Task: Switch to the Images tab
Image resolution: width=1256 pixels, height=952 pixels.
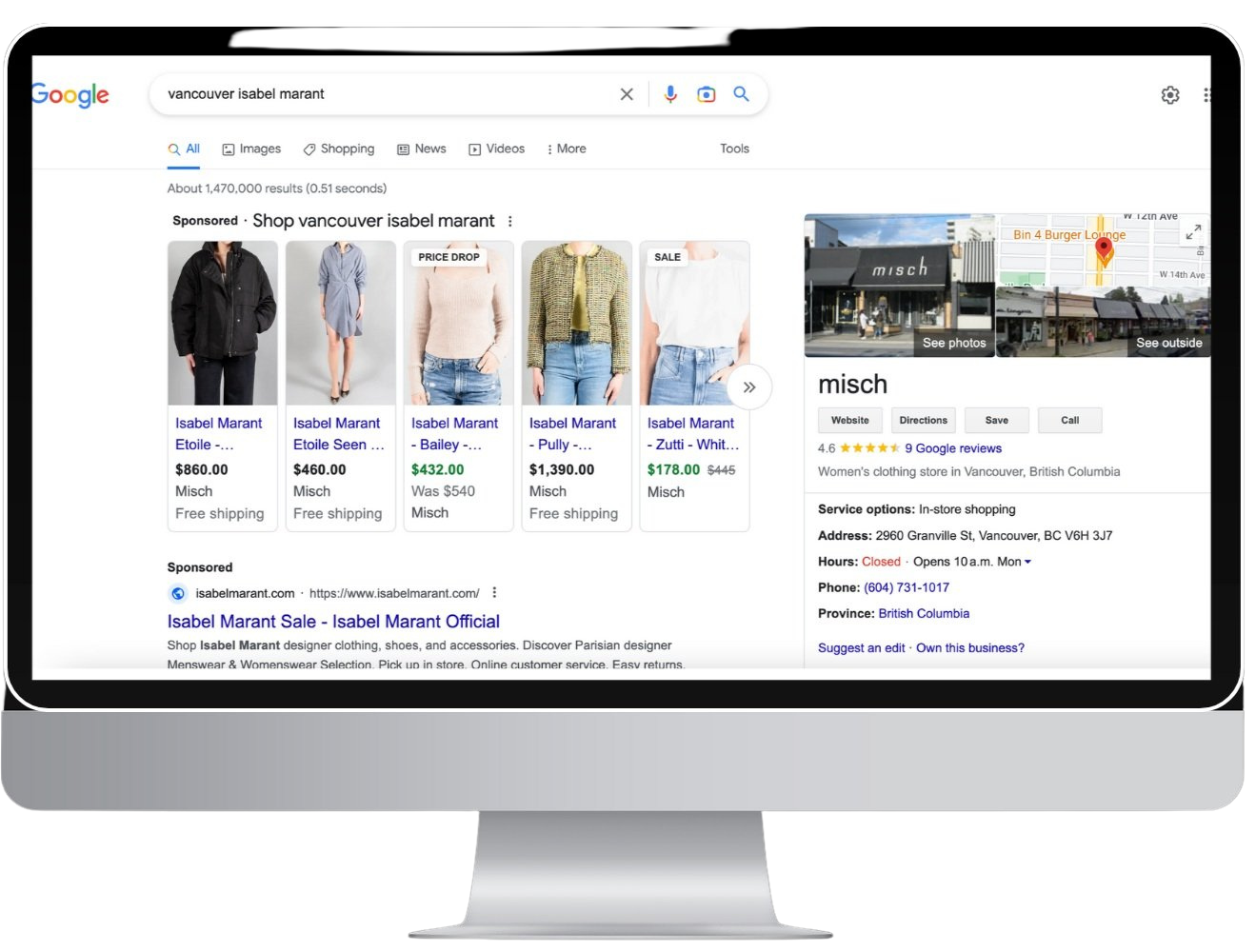Action: coord(251,149)
